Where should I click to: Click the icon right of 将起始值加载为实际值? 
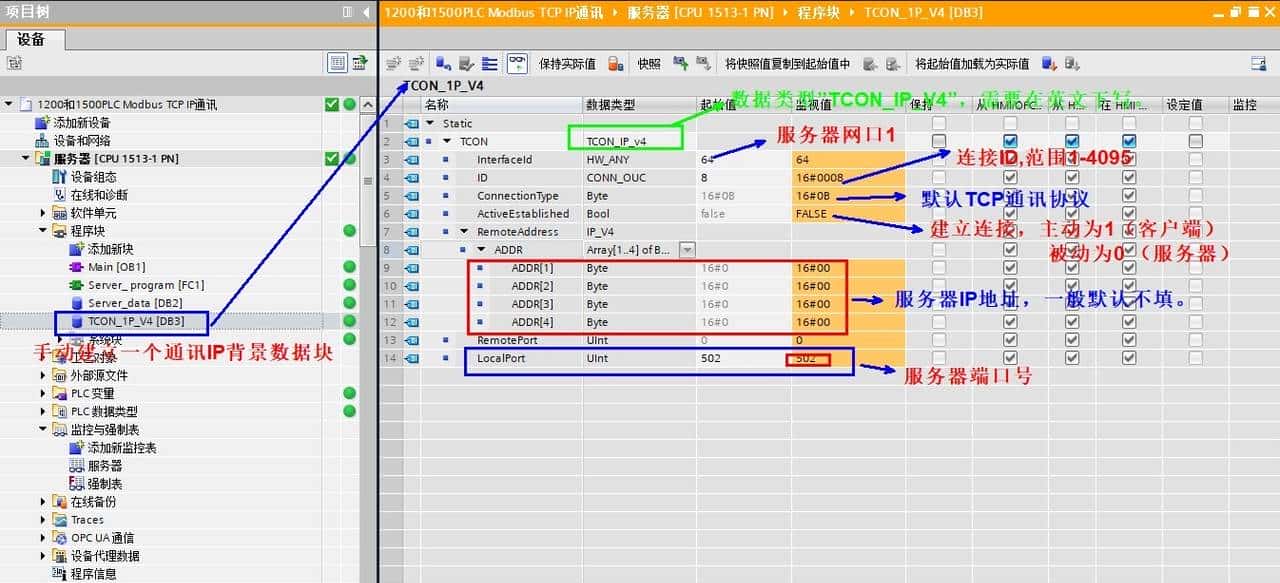(x=1049, y=63)
